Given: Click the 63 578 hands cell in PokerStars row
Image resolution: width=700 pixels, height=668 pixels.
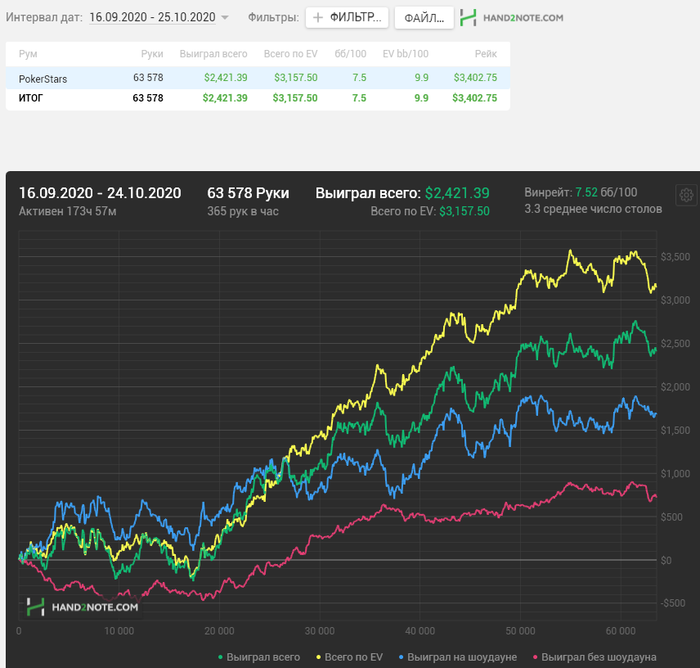Looking at the screenshot, I should (x=148, y=78).
